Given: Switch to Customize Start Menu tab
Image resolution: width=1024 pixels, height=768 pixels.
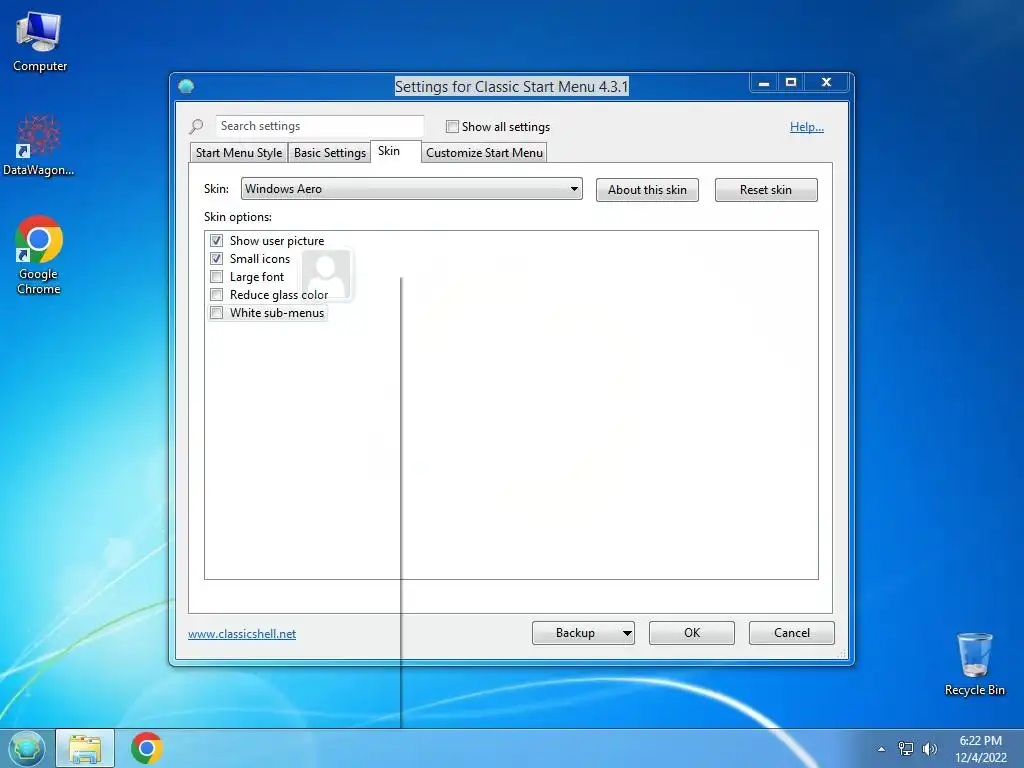Looking at the screenshot, I should pos(484,153).
